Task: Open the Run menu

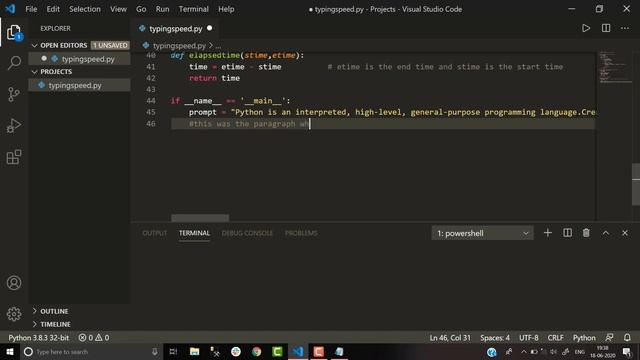Action: pos(162,9)
